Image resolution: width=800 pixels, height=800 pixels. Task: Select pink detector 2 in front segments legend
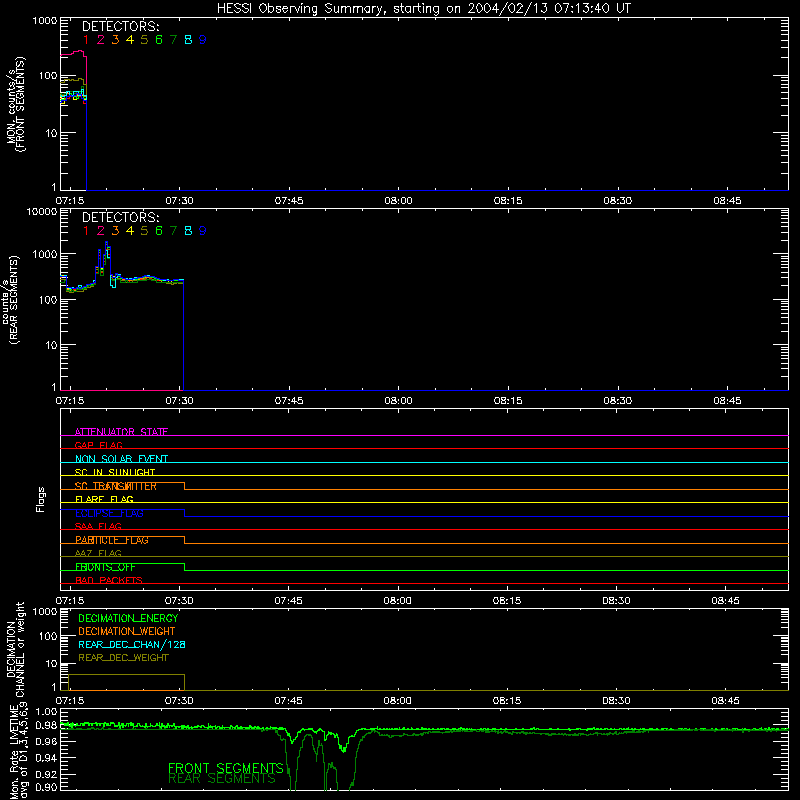click(101, 40)
